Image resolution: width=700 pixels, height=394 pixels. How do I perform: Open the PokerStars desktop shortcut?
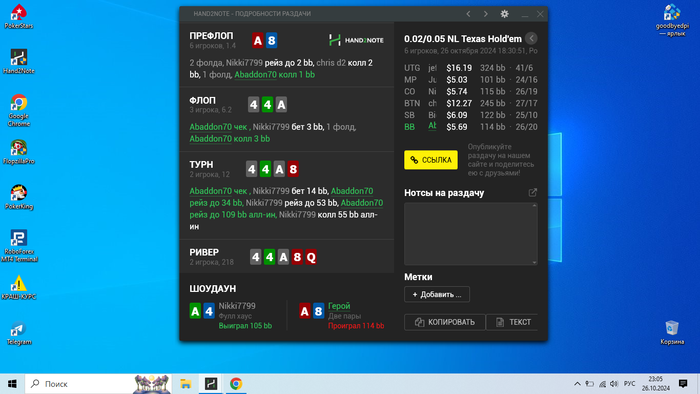[x=18, y=17]
